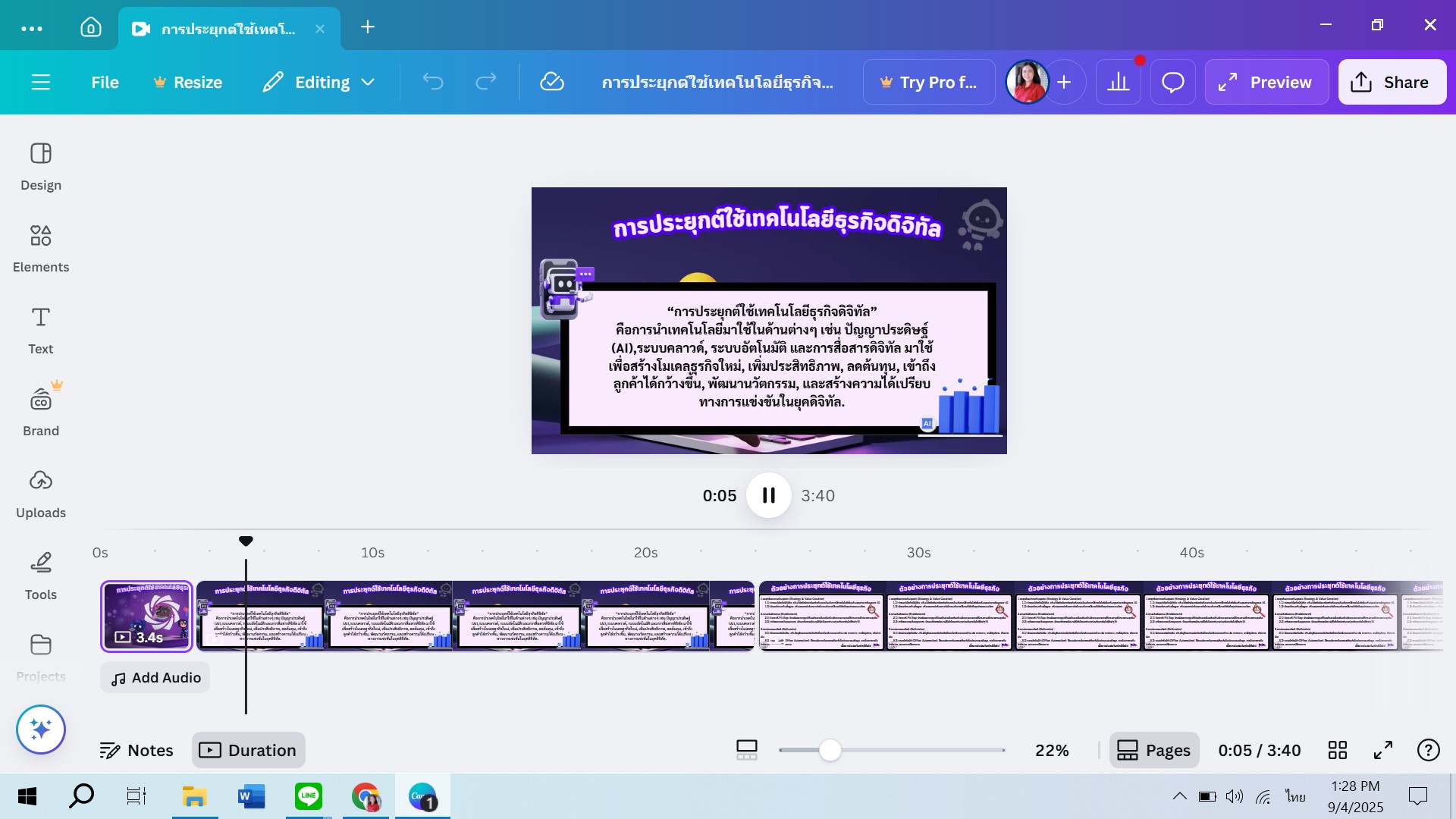Open the comments speech bubble icon
Image resolution: width=1456 pixels, height=819 pixels.
click(x=1172, y=82)
